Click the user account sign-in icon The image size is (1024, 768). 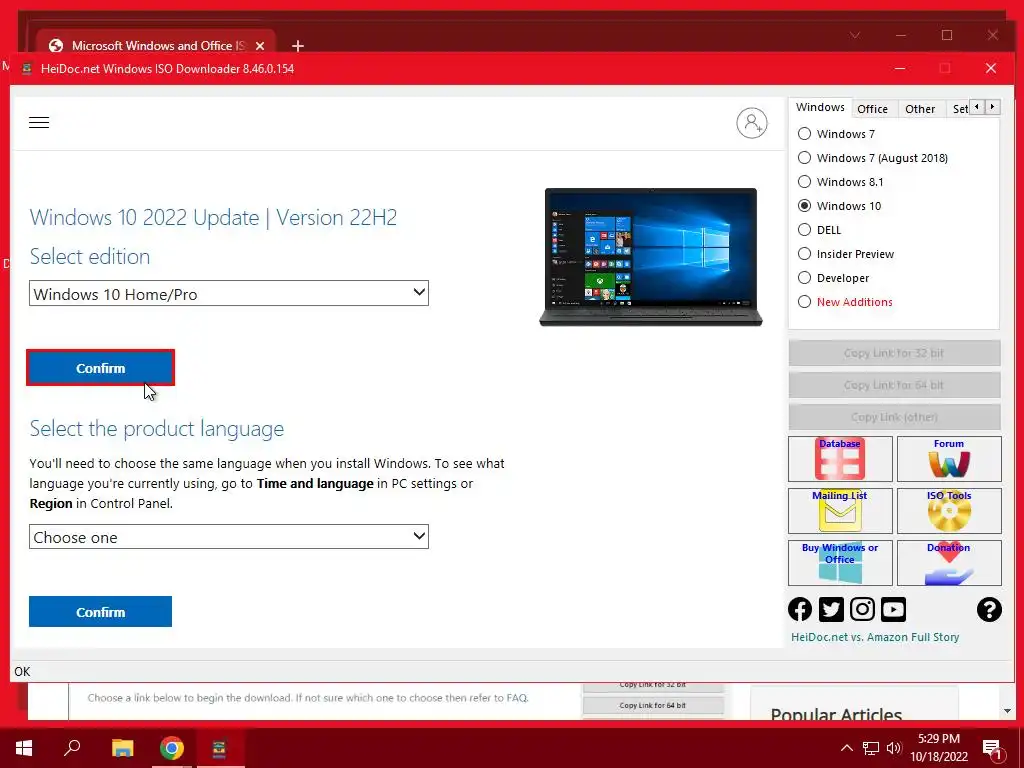click(x=752, y=123)
